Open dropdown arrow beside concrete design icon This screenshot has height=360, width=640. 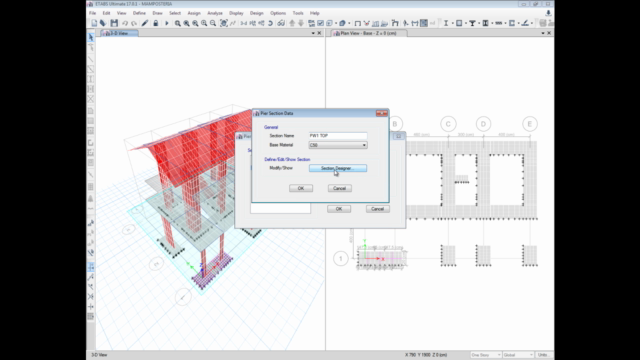(466, 23)
